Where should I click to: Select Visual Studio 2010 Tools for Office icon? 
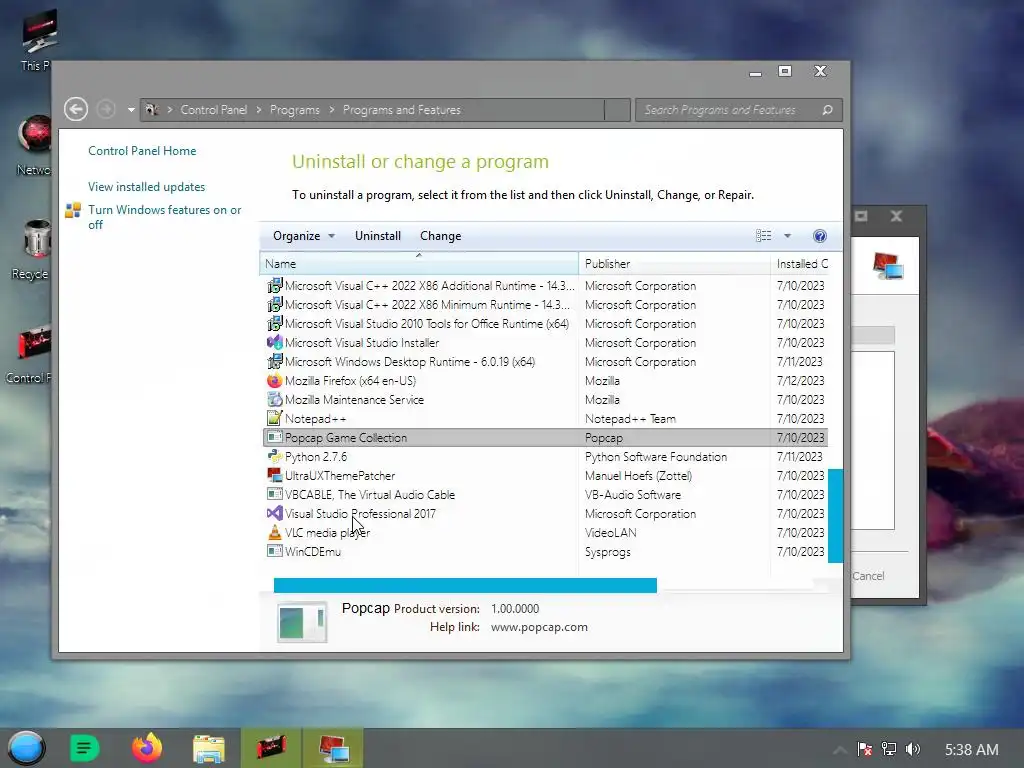coord(275,323)
